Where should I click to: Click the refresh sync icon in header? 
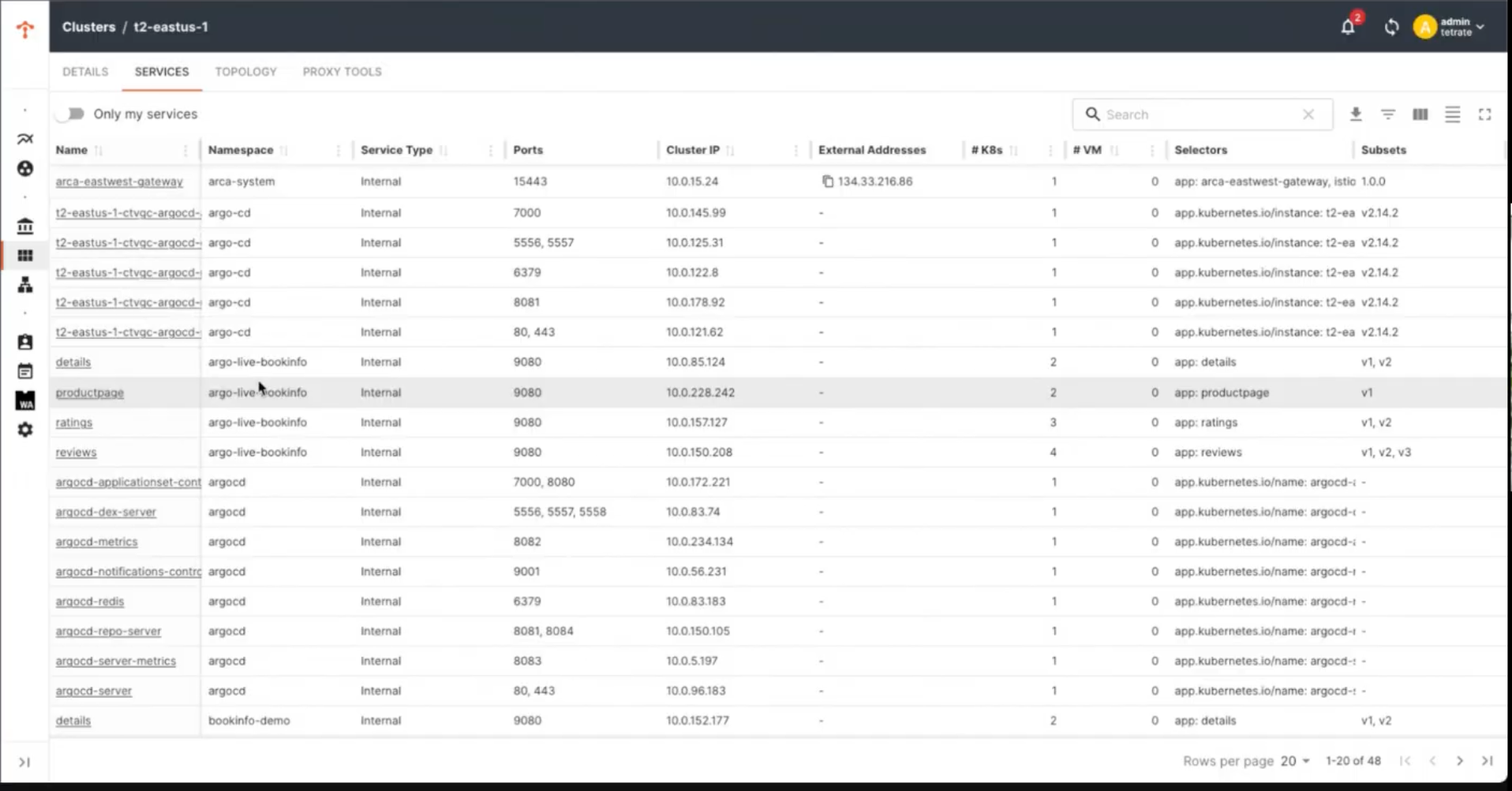(1391, 27)
